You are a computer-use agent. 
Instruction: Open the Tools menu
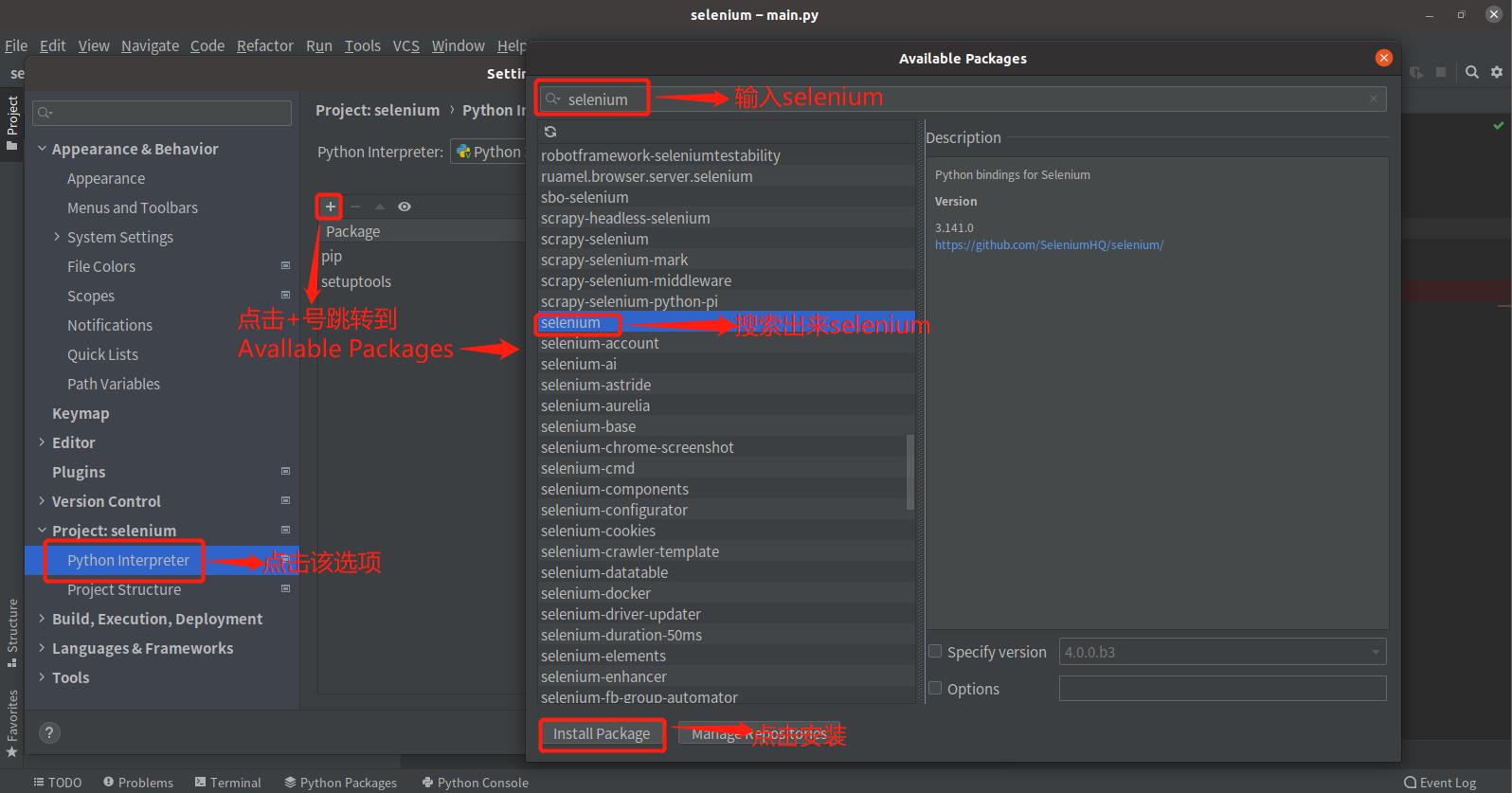coord(363,45)
